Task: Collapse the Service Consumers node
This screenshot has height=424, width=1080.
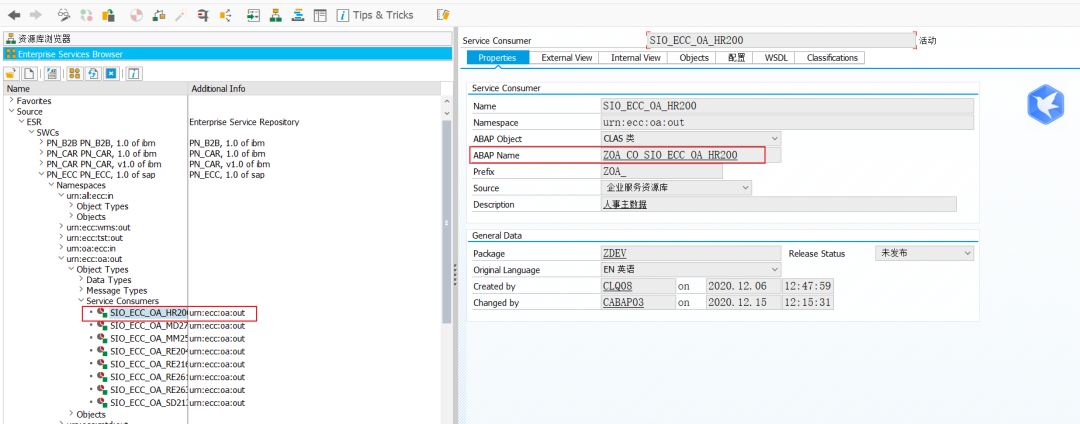Action: pos(81,301)
